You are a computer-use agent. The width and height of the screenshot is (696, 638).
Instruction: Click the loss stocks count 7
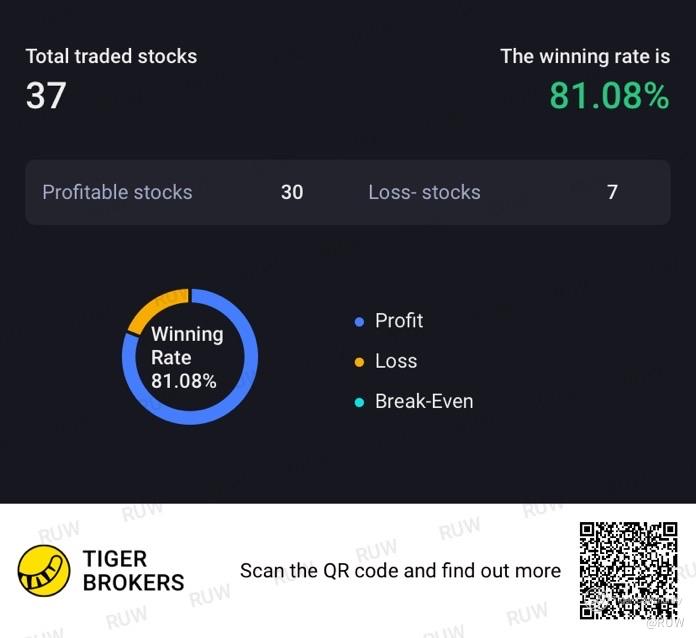coord(612,192)
